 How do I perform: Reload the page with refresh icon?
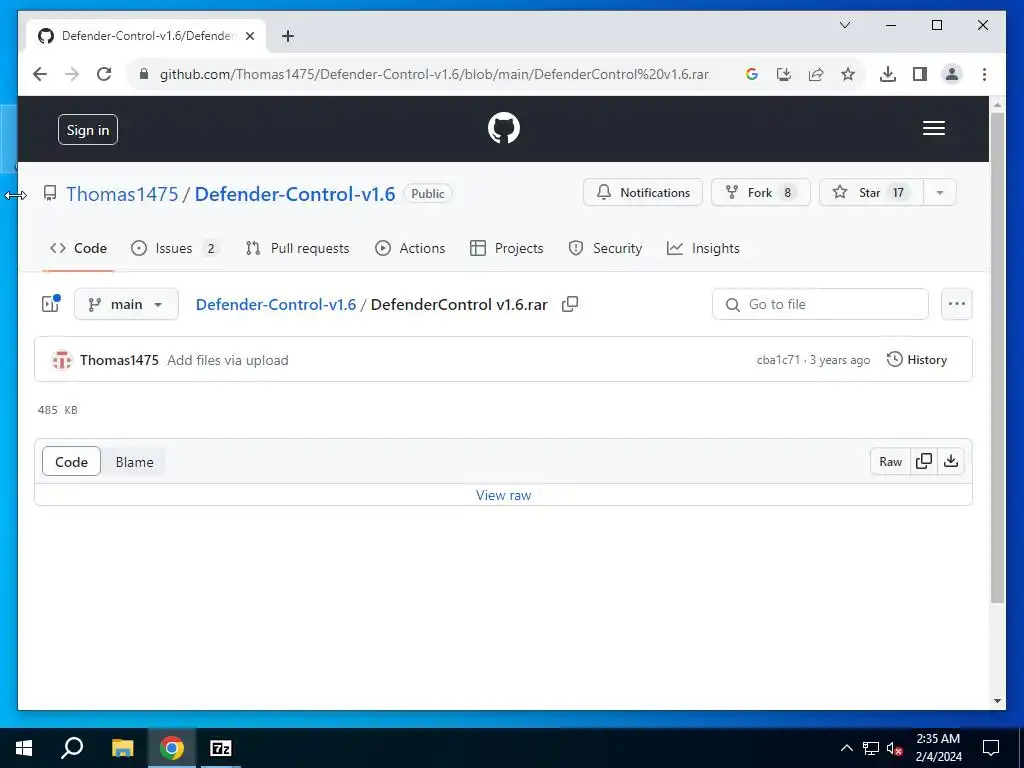[104, 74]
